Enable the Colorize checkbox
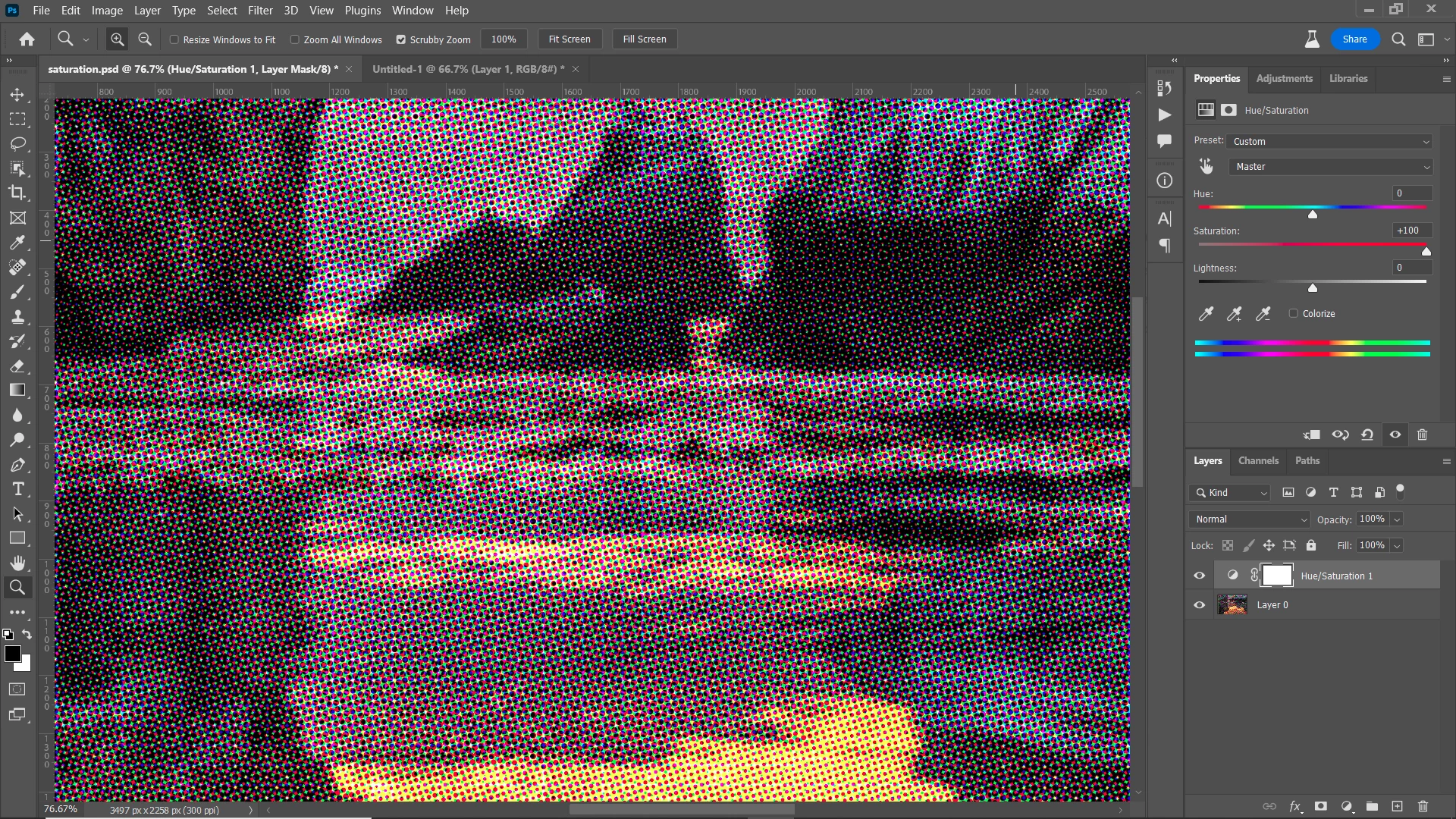1456x819 pixels. point(1294,313)
